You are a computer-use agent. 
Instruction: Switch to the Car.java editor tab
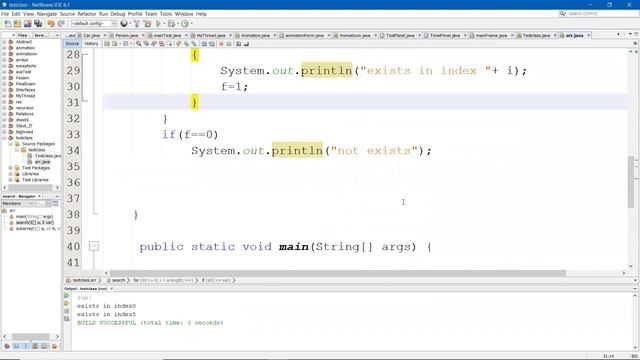pos(91,36)
